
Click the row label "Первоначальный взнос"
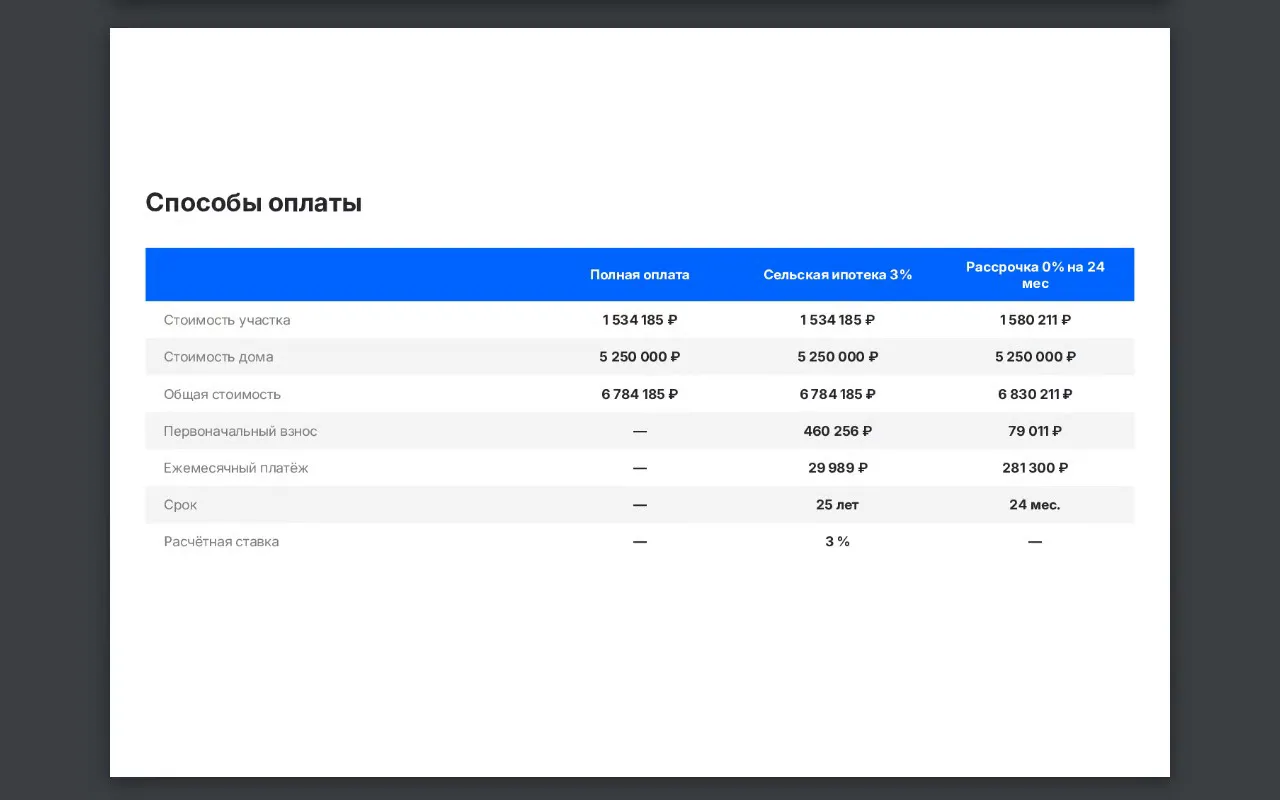coord(240,431)
